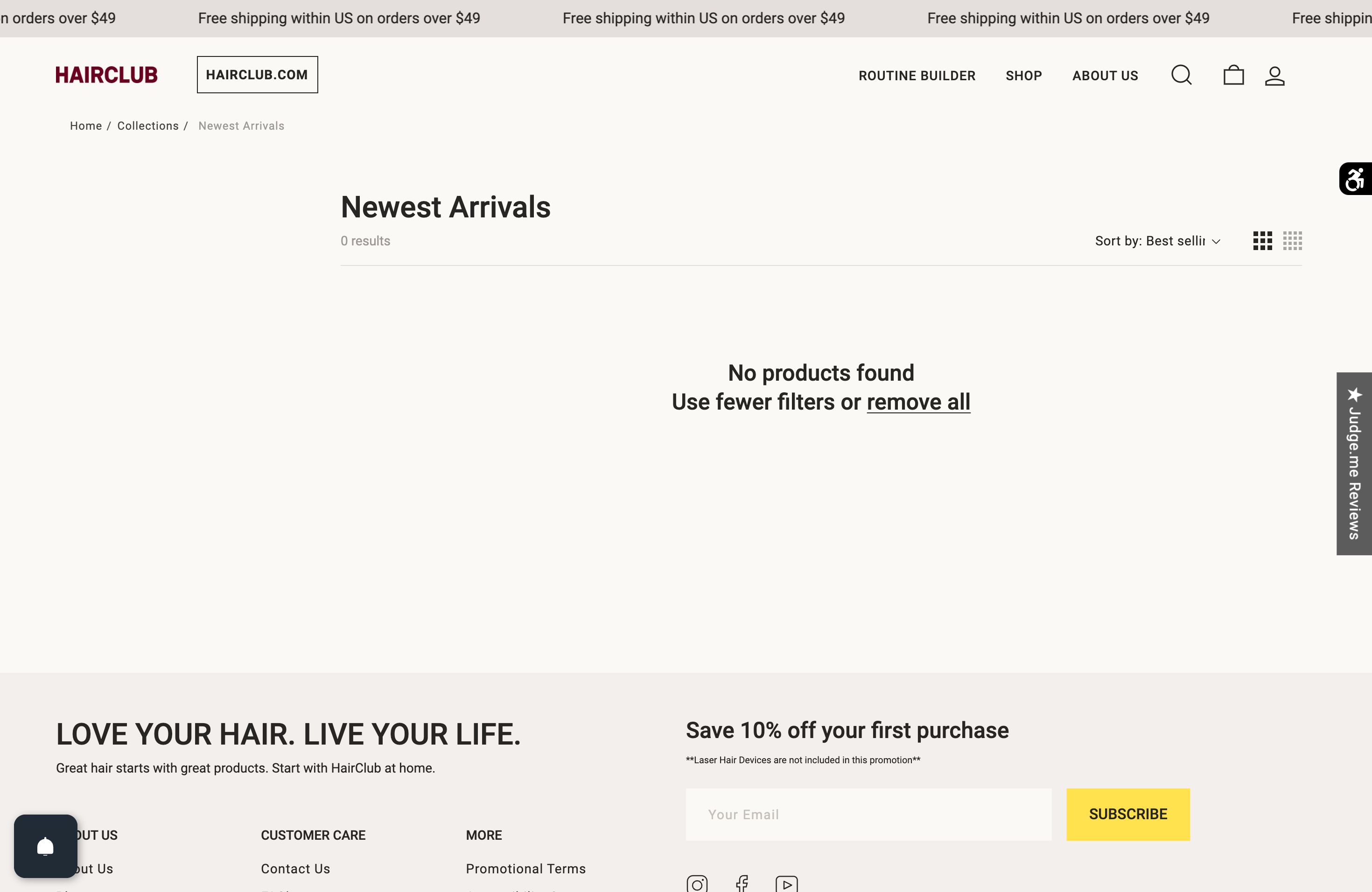The height and width of the screenshot is (892, 1372).
Task: Open the Judge.me Reviews side tab
Action: tap(1354, 463)
